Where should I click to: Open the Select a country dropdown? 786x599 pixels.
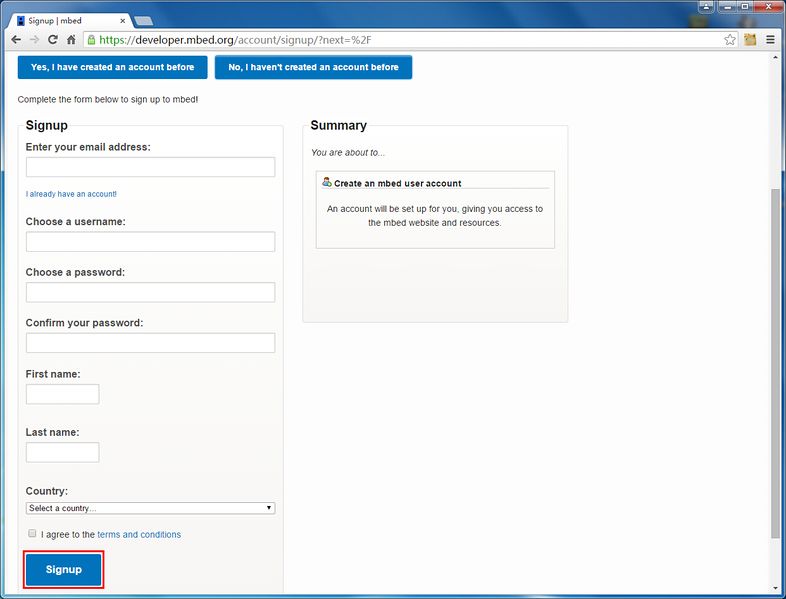coord(150,508)
